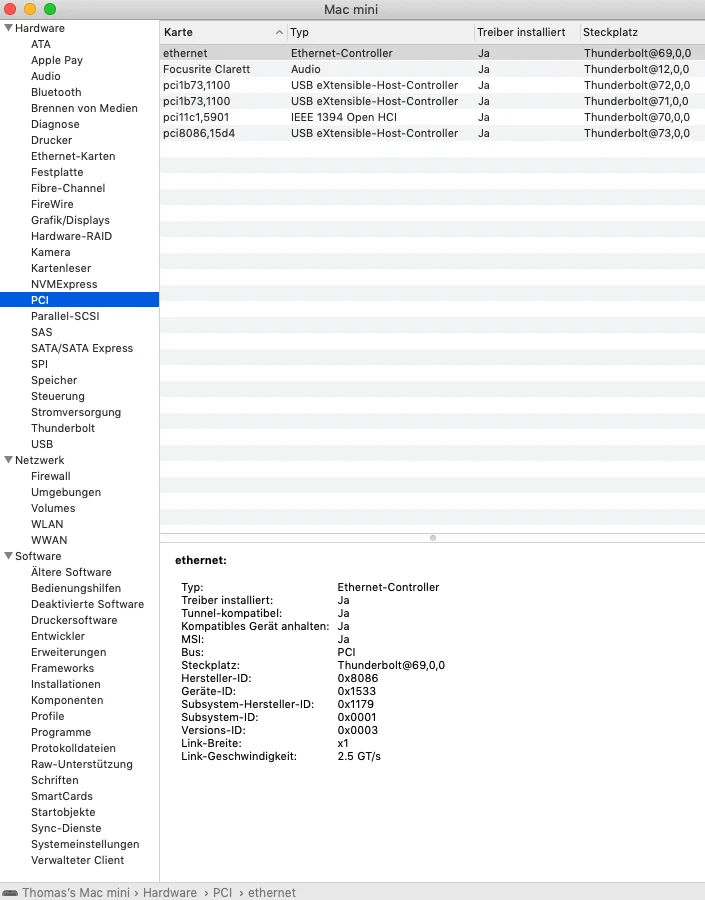The height and width of the screenshot is (900, 705).
Task: Select Speicher in the sidebar
Action: tap(54, 381)
